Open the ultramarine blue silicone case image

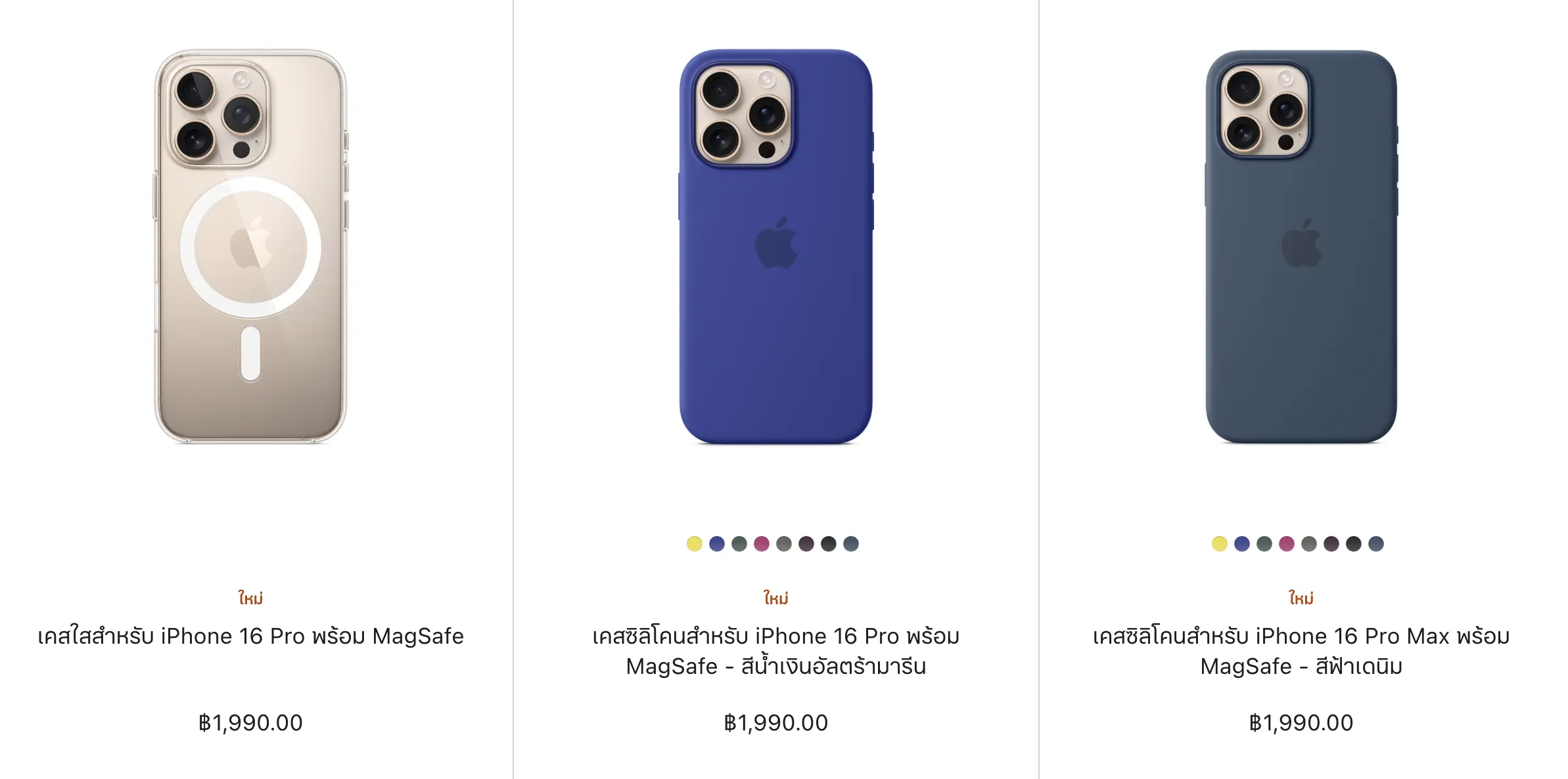(x=775, y=246)
